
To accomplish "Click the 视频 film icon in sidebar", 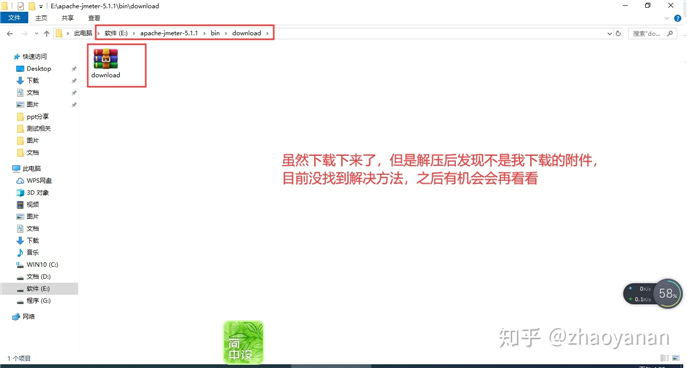I will [20, 205].
